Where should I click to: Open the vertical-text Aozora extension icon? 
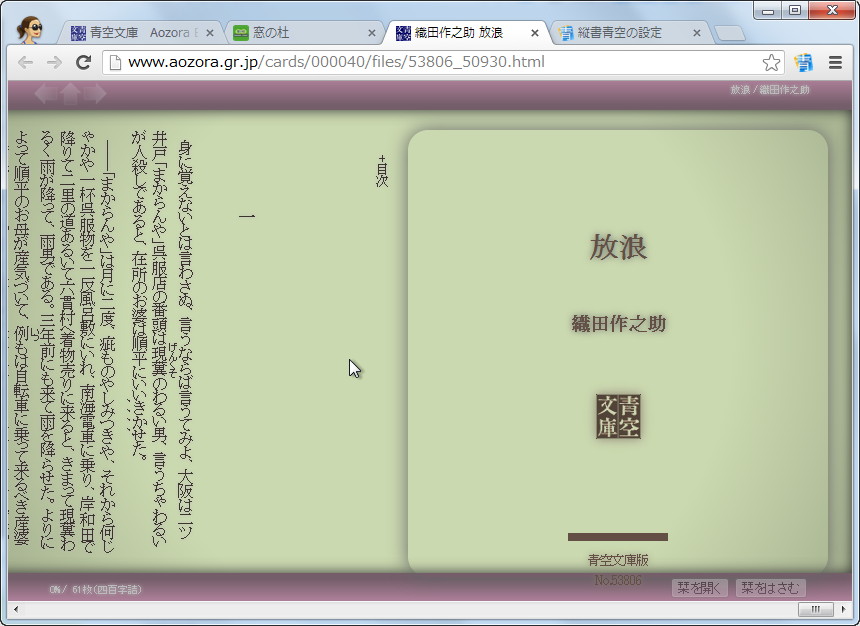803,62
